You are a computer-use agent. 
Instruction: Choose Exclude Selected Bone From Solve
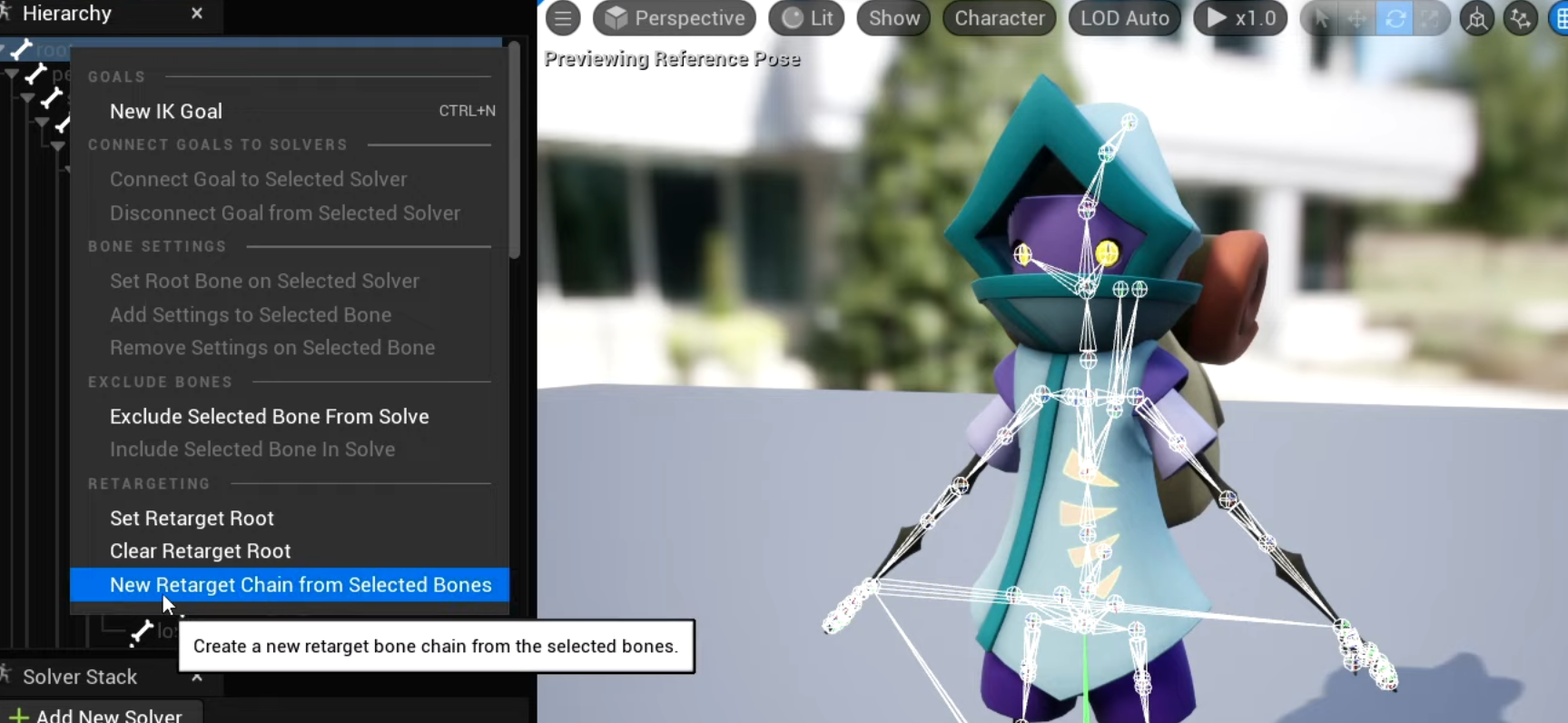pos(290,416)
